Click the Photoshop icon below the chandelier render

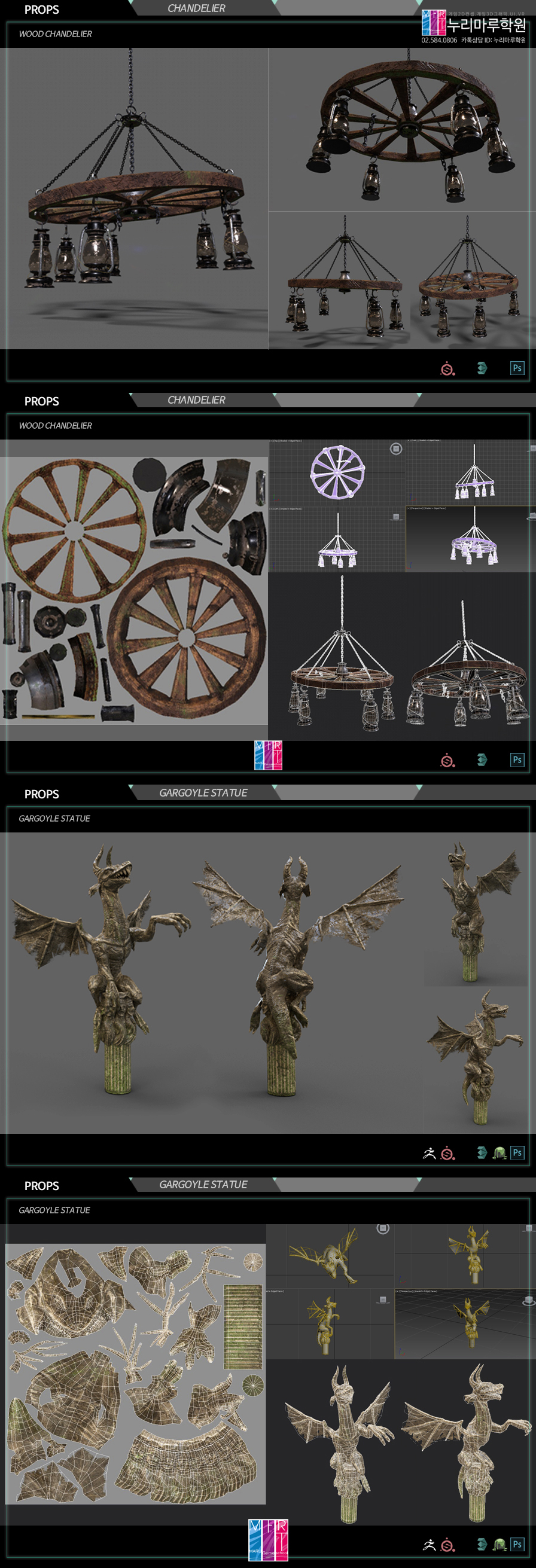(516, 368)
